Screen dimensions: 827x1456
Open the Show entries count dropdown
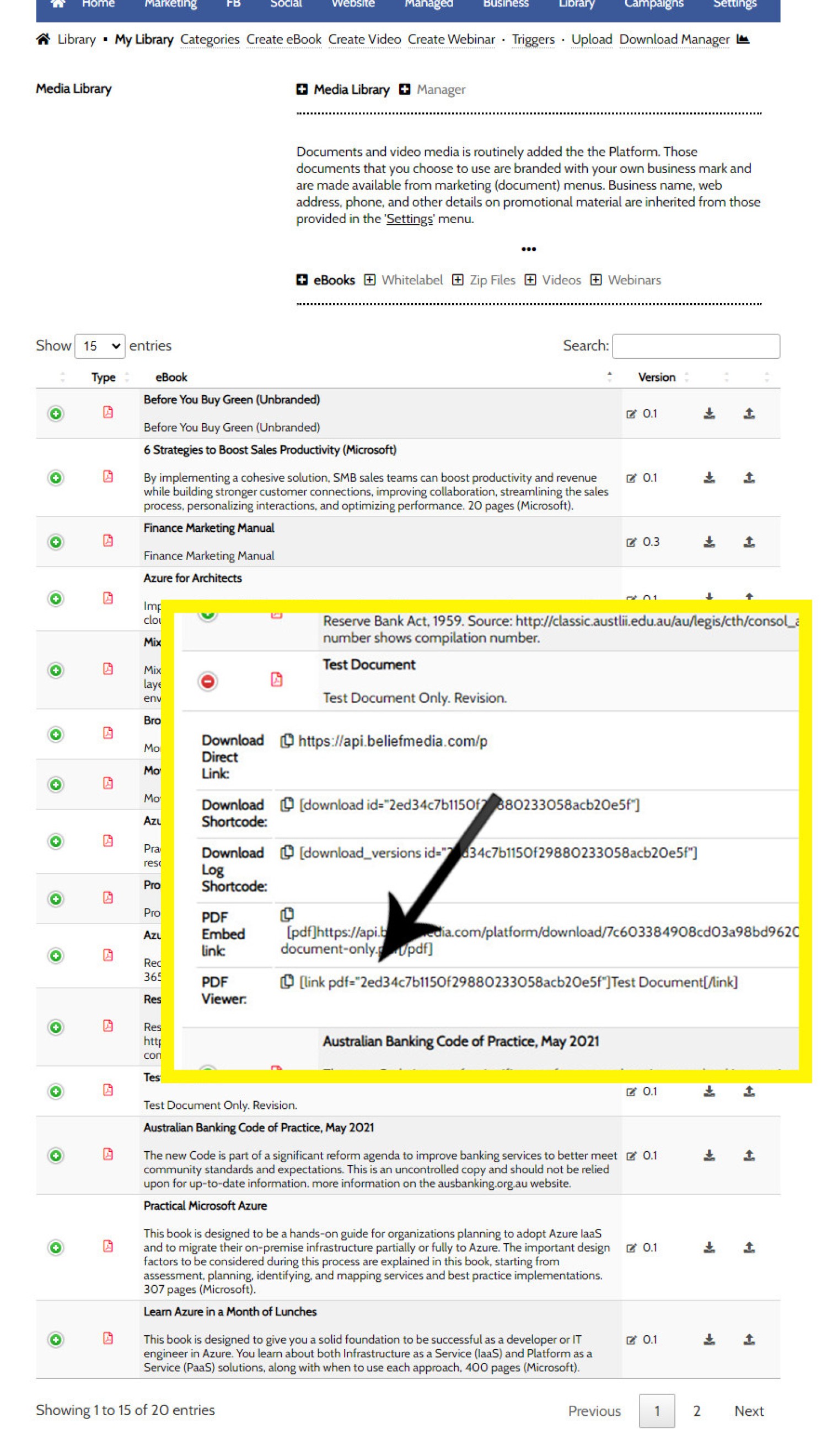coord(100,346)
